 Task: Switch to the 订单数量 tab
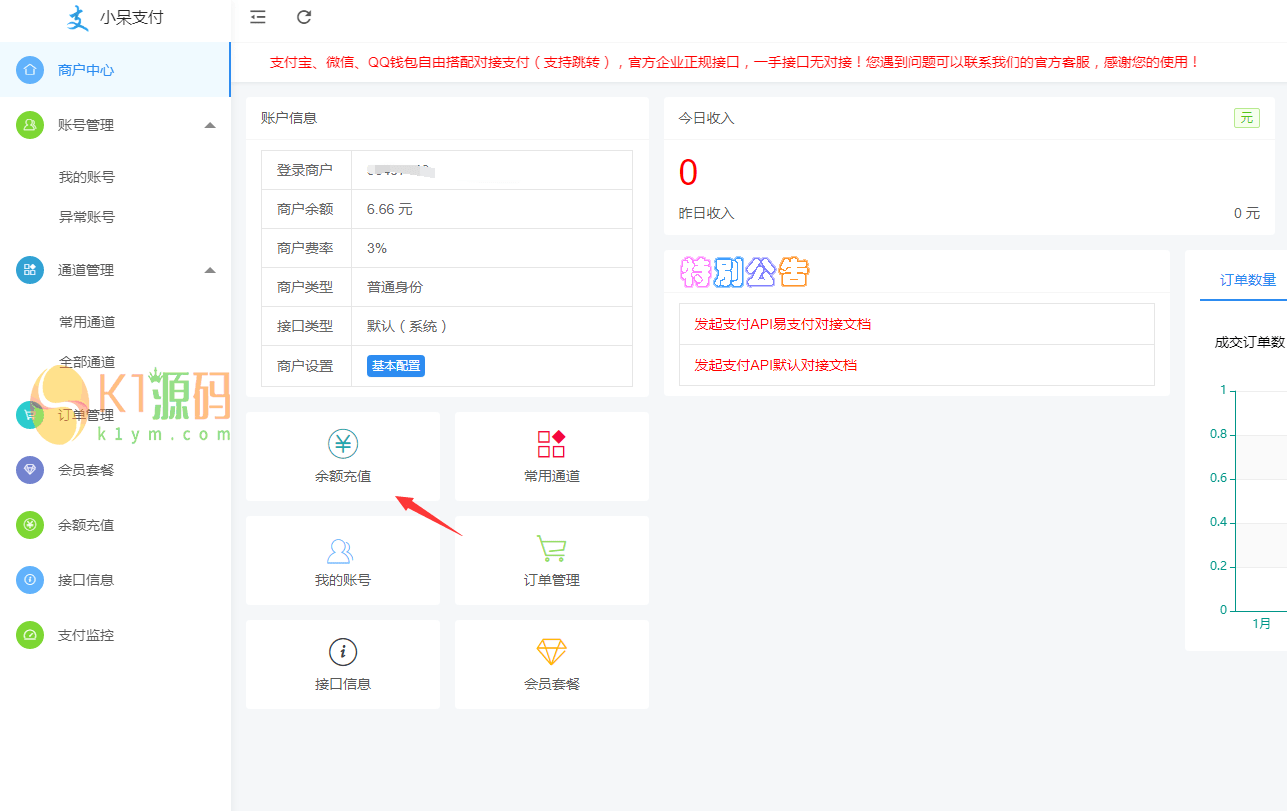(x=1247, y=280)
